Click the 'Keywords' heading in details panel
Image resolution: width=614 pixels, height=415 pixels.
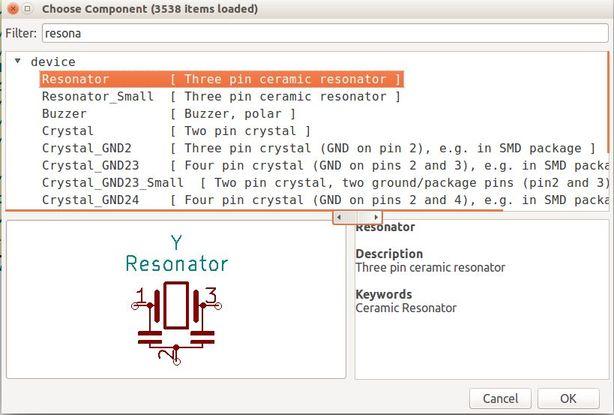pyautogui.click(x=383, y=294)
